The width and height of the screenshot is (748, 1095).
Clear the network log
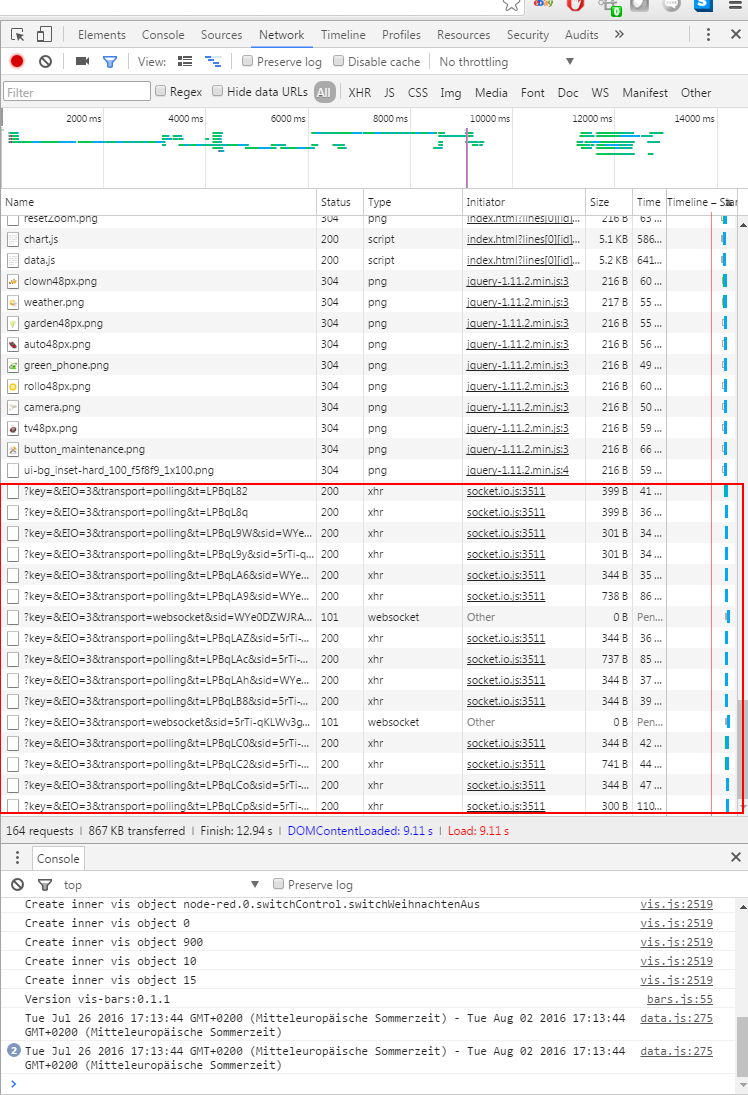pyautogui.click(x=45, y=62)
